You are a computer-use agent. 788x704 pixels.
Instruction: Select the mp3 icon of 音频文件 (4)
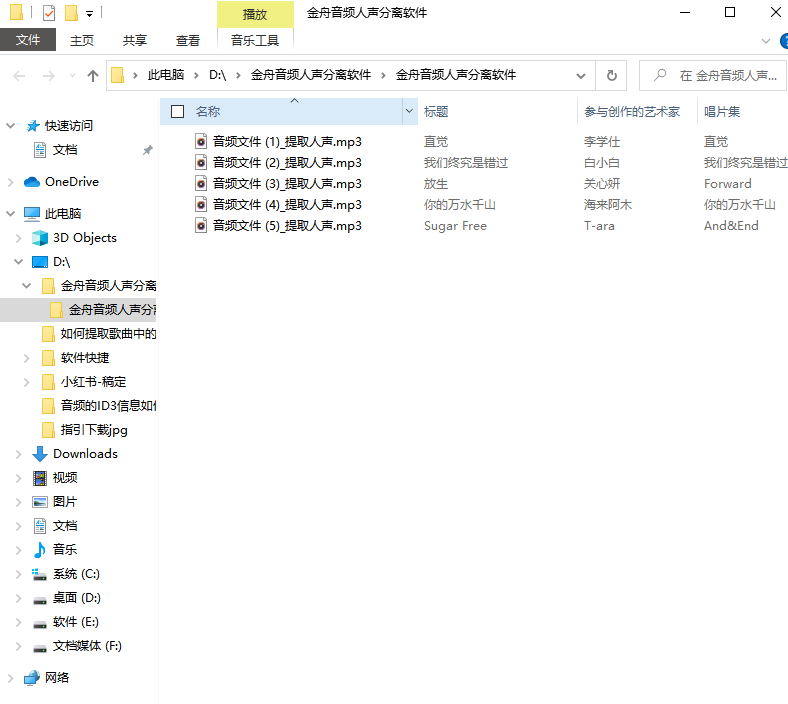coord(201,205)
